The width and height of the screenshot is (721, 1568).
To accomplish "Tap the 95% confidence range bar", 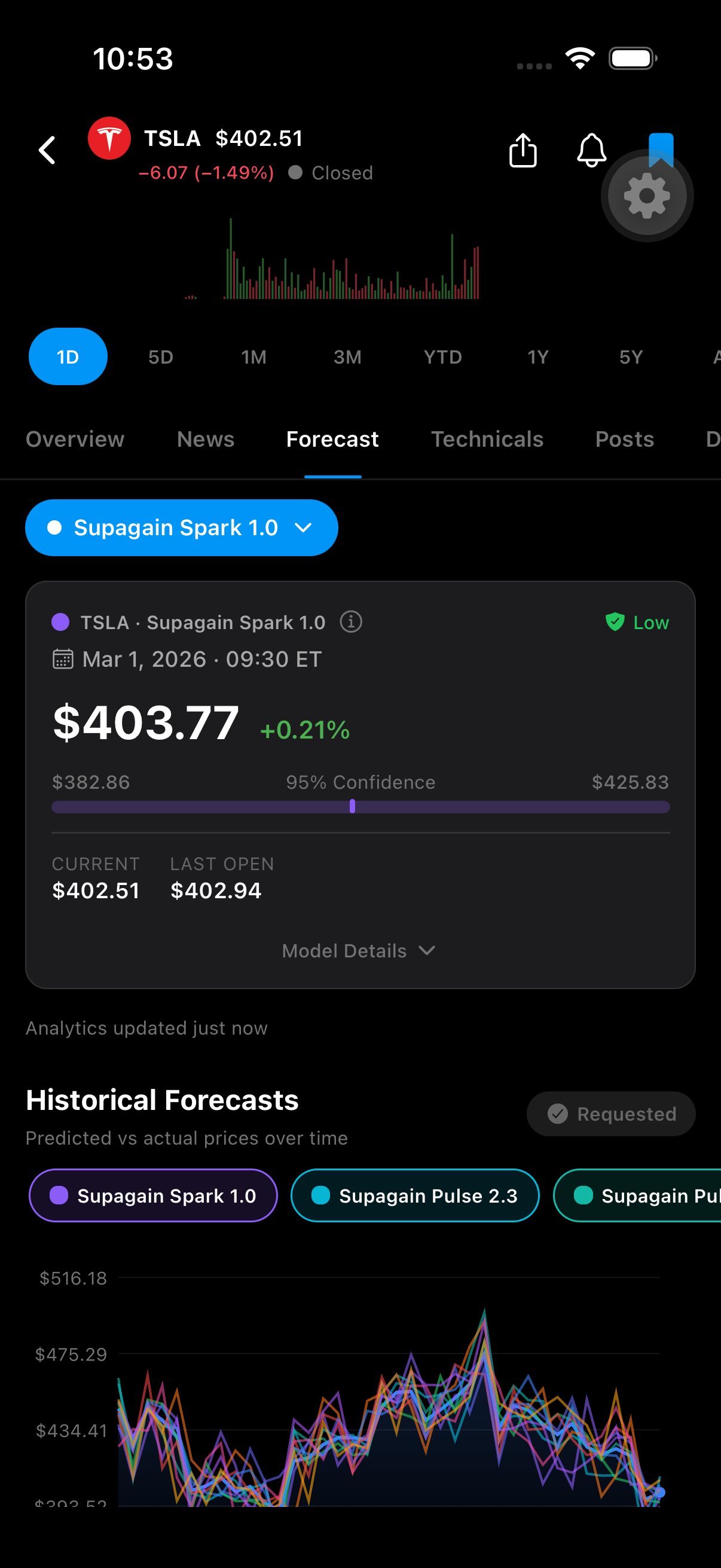I will pyautogui.click(x=360, y=807).
